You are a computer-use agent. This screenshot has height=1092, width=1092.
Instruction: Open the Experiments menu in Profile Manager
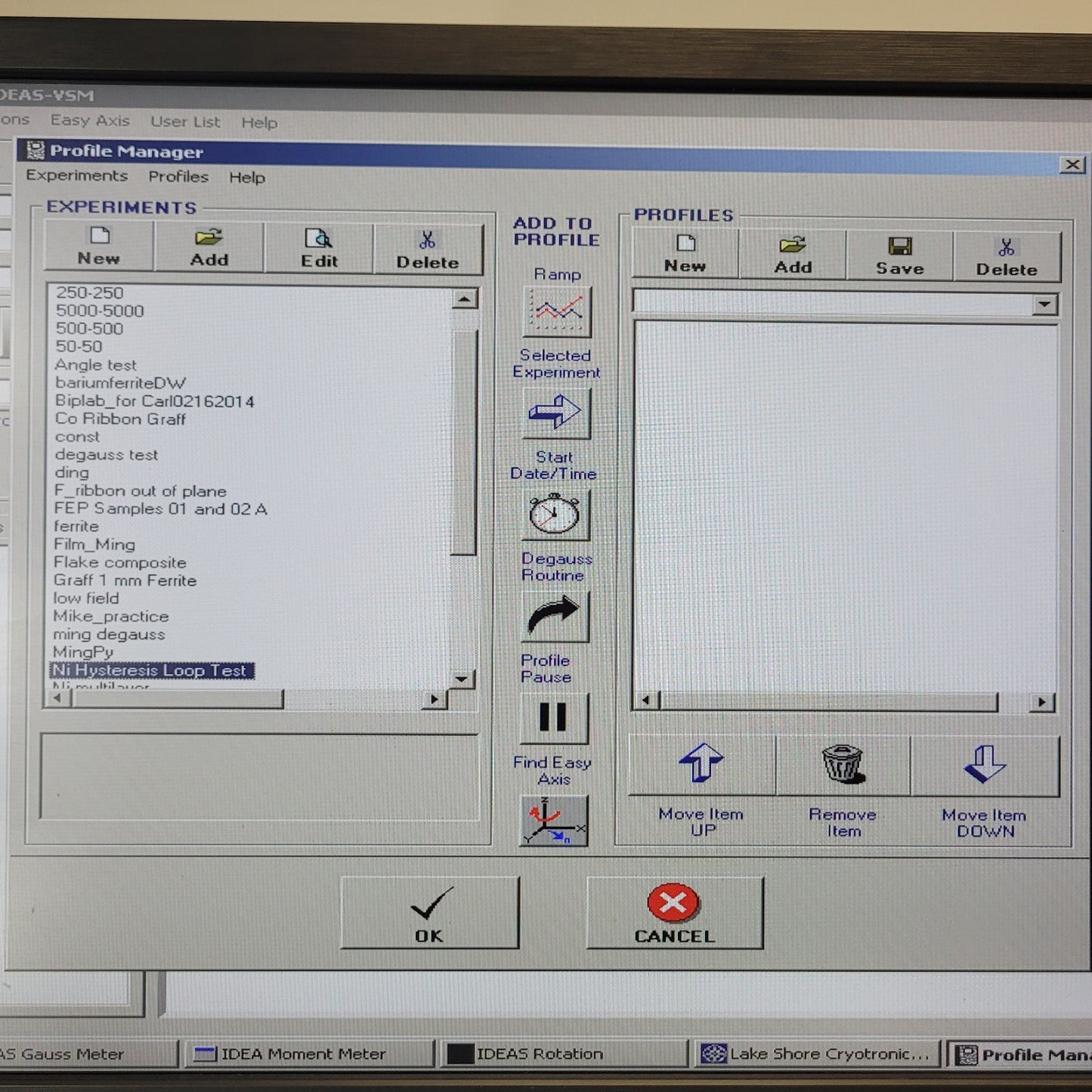[77, 175]
